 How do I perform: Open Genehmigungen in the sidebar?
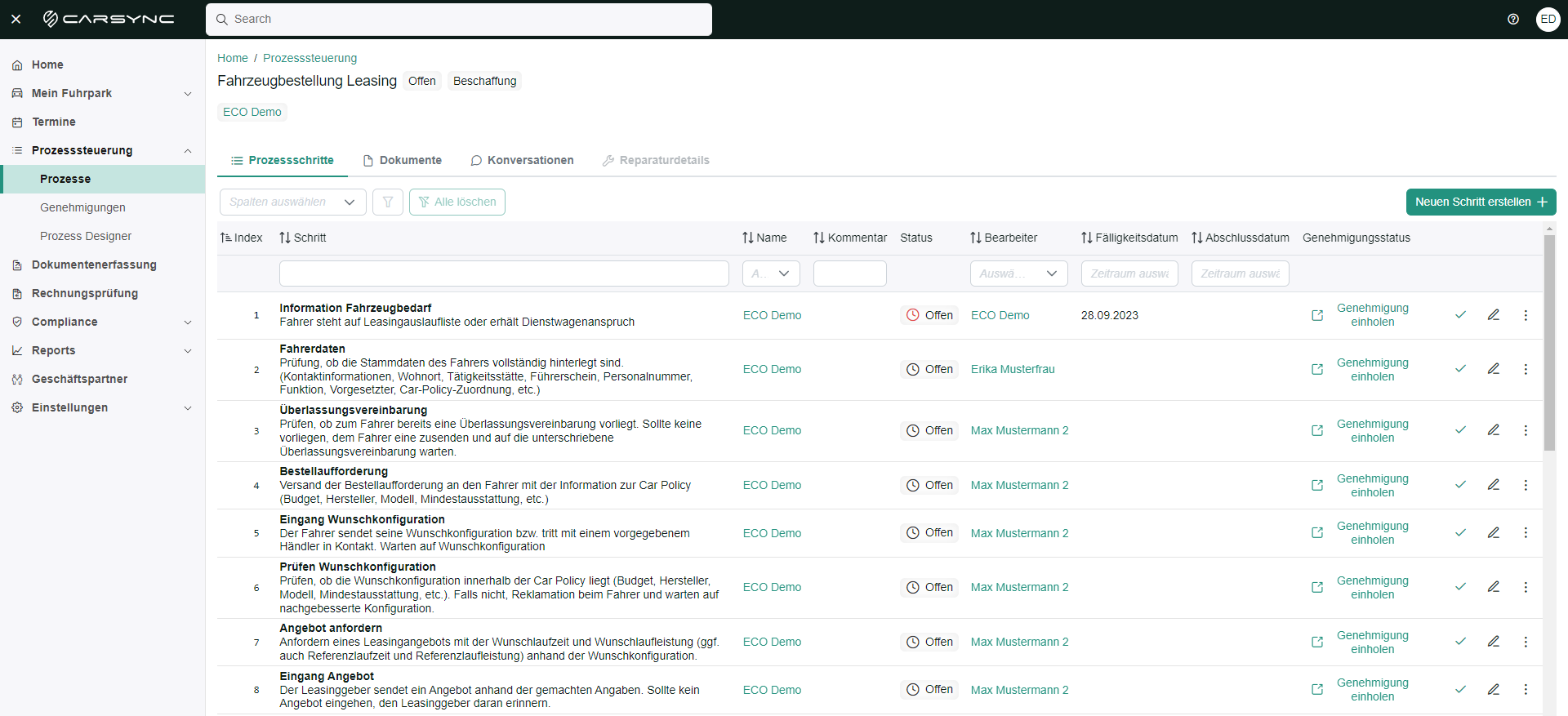(x=82, y=207)
